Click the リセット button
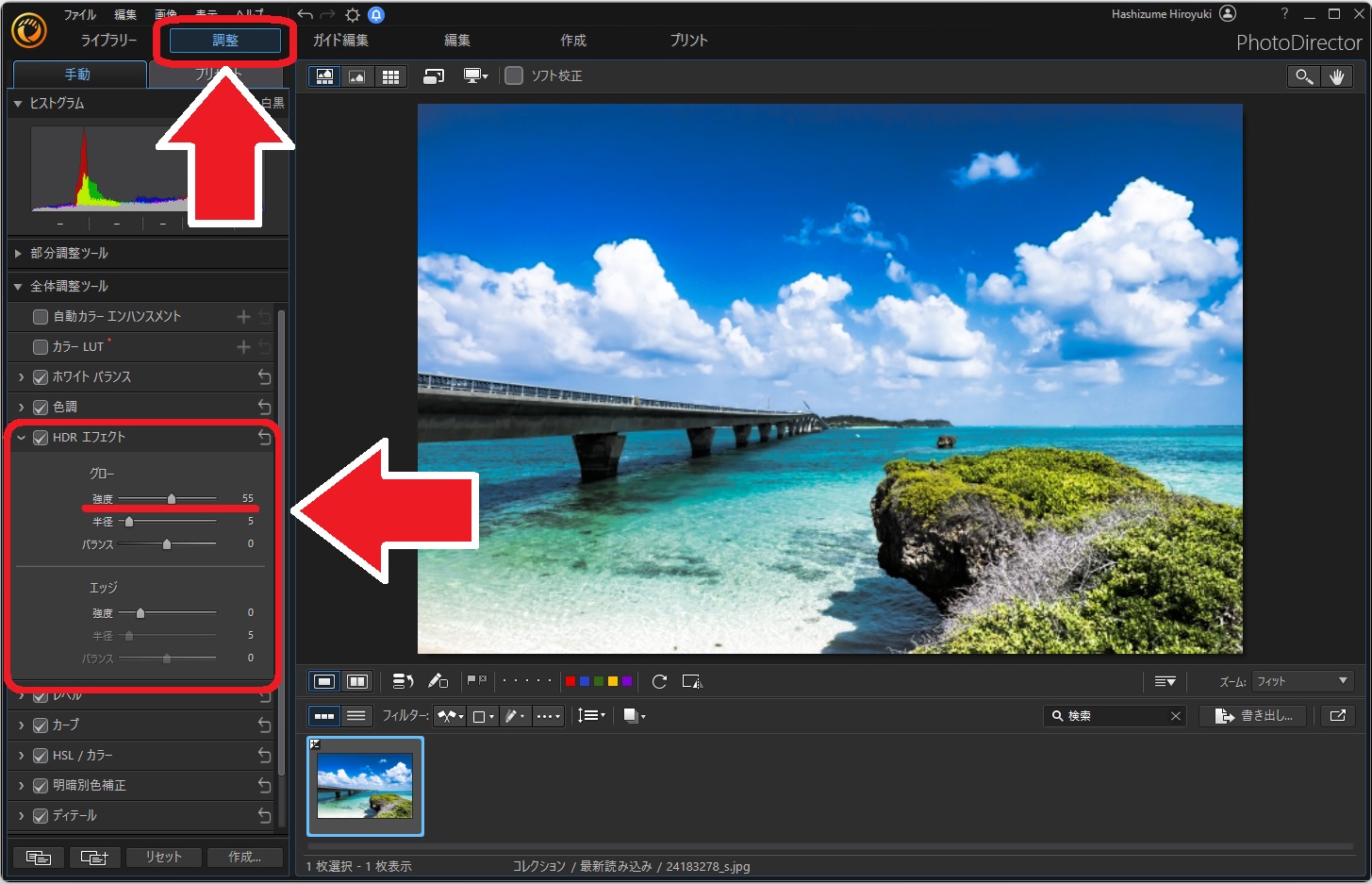Screen dimensions: 1372x884 point(163,858)
